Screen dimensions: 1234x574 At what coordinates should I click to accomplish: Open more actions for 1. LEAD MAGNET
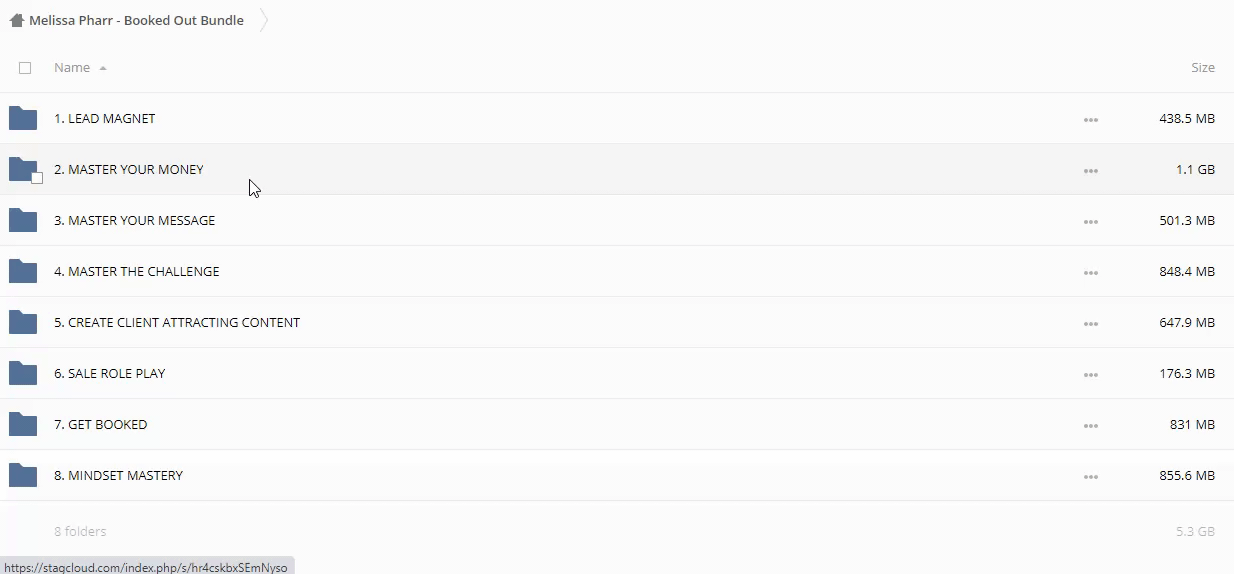[x=1090, y=120]
